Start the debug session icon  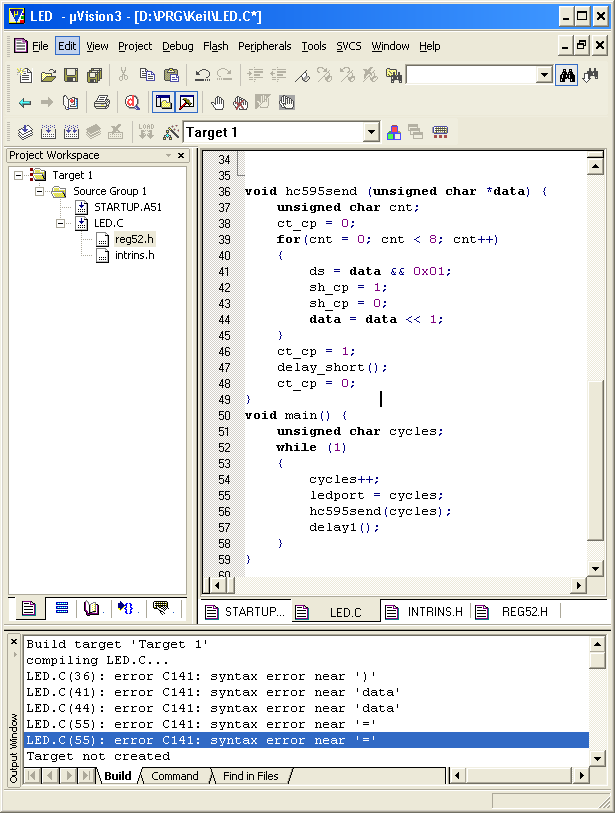coord(132,102)
